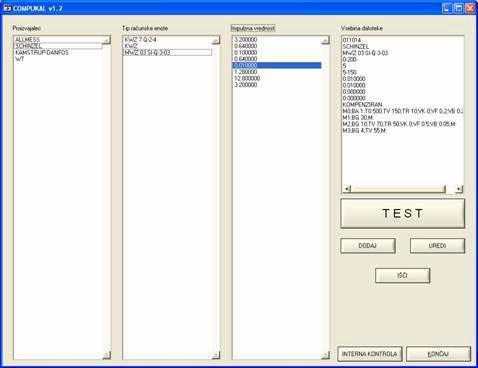Screen dimensions: 478x368
Task: Click the large TEST button
Action: (402, 213)
